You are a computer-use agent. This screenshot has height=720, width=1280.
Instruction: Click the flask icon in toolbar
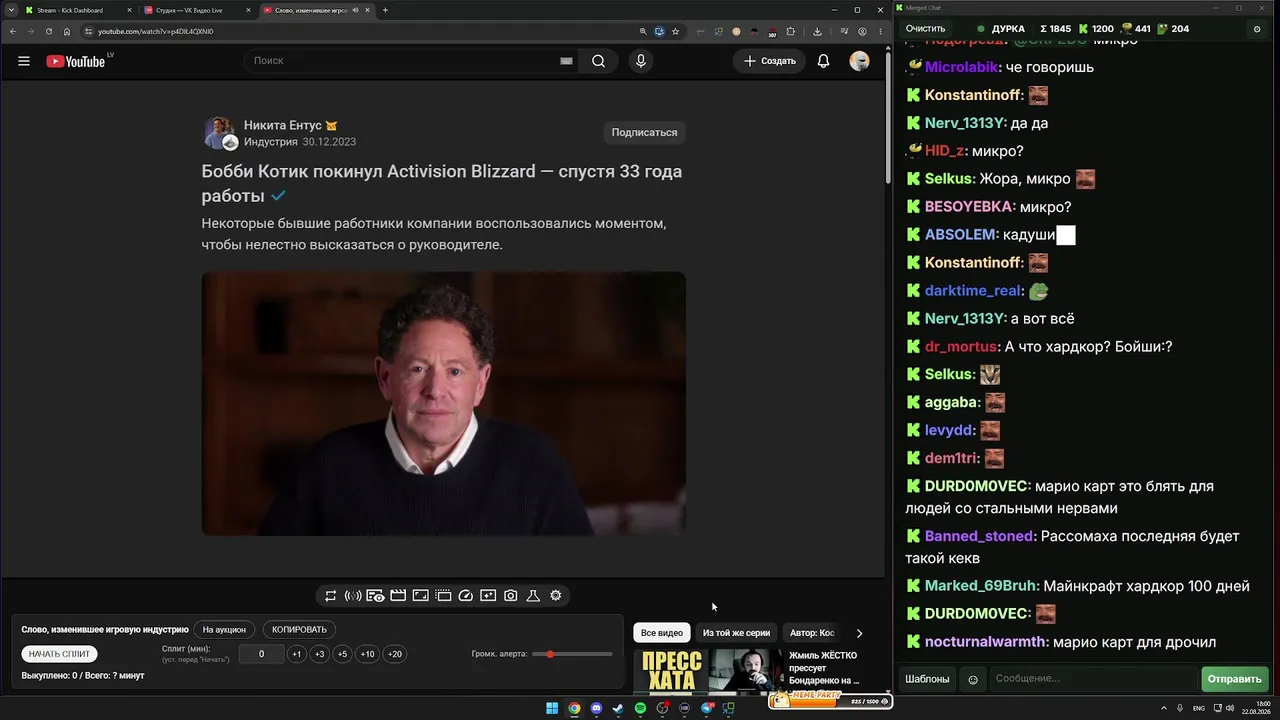click(x=533, y=596)
